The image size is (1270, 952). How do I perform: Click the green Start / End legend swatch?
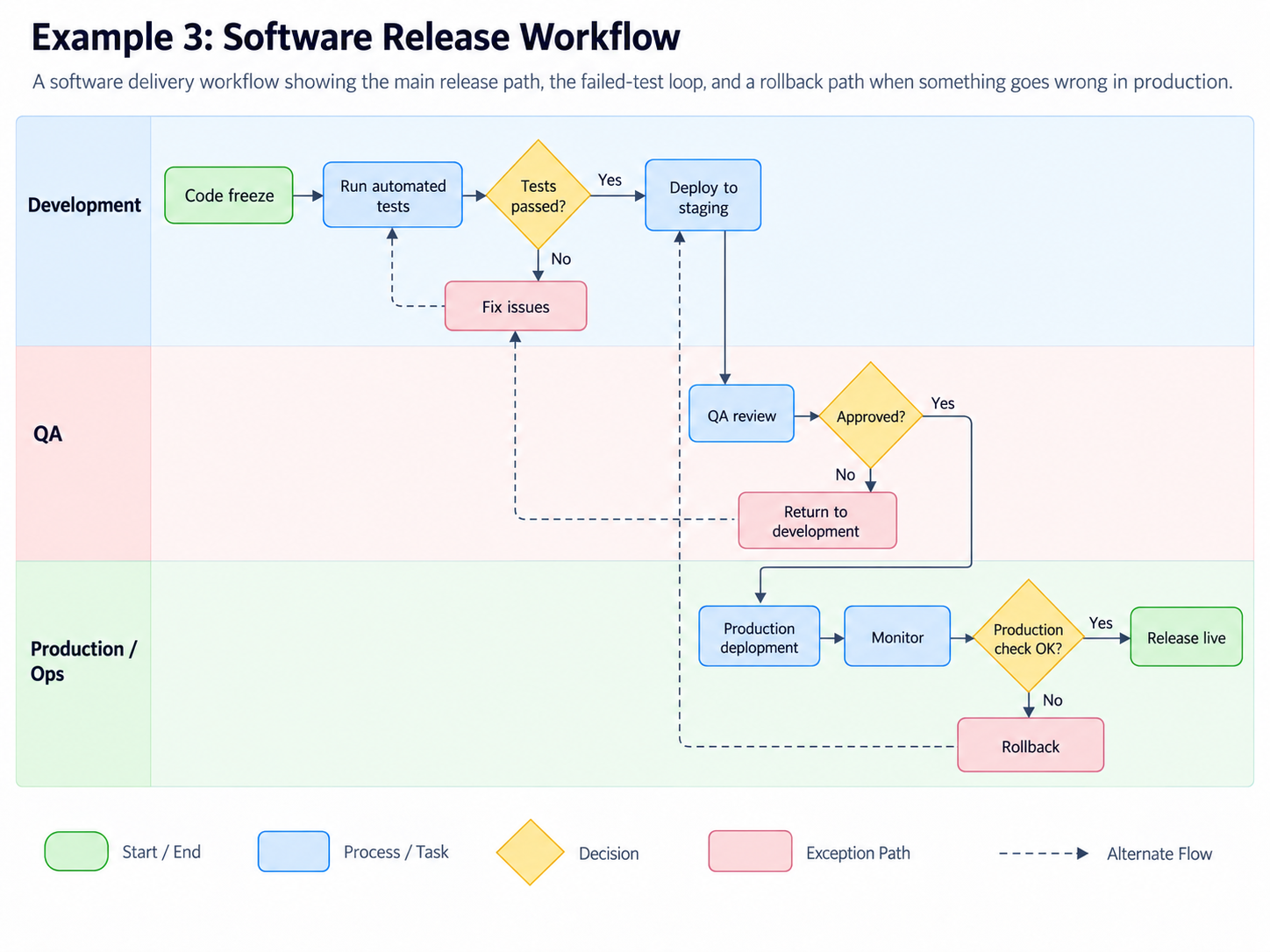tap(76, 851)
